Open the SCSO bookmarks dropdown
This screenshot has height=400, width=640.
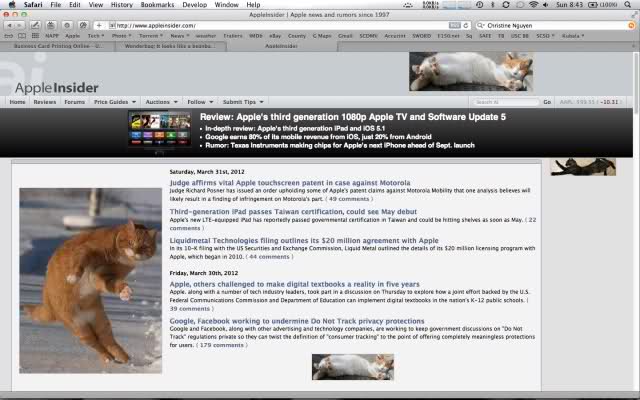pyautogui.click(x=545, y=36)
